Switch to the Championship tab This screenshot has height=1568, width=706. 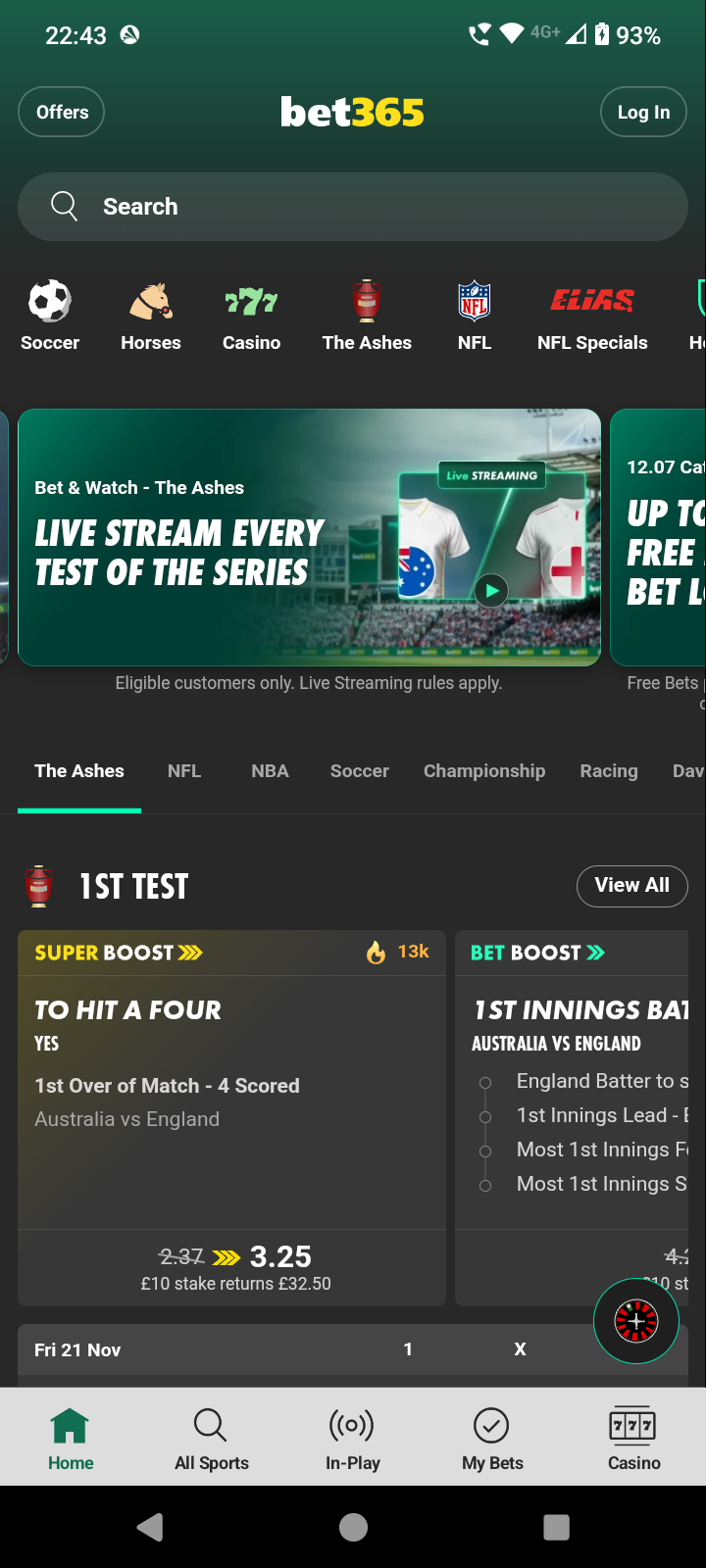[484, 771]
